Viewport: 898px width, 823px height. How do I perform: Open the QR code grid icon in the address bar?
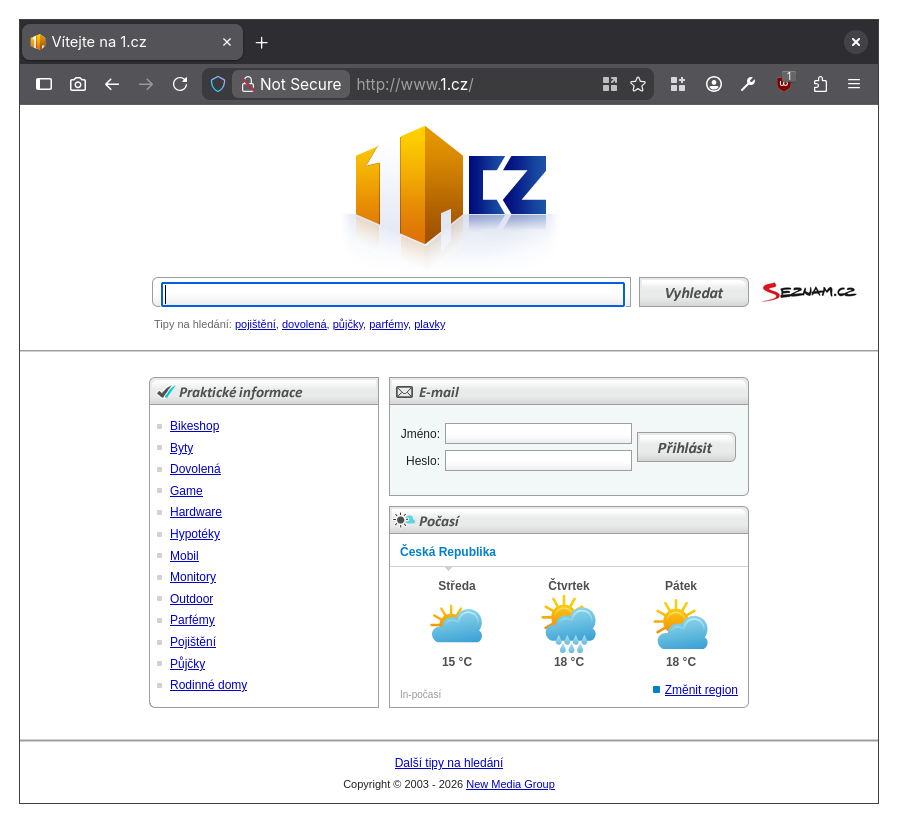610,84
